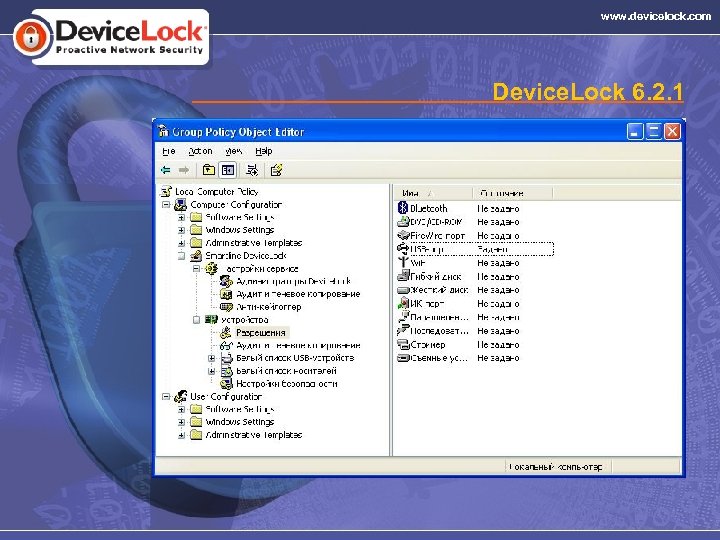Image resolution: width=720 pixels, height=540 pixels.
Task: Collapse the User Configuration node
Action: pos(166,396)
